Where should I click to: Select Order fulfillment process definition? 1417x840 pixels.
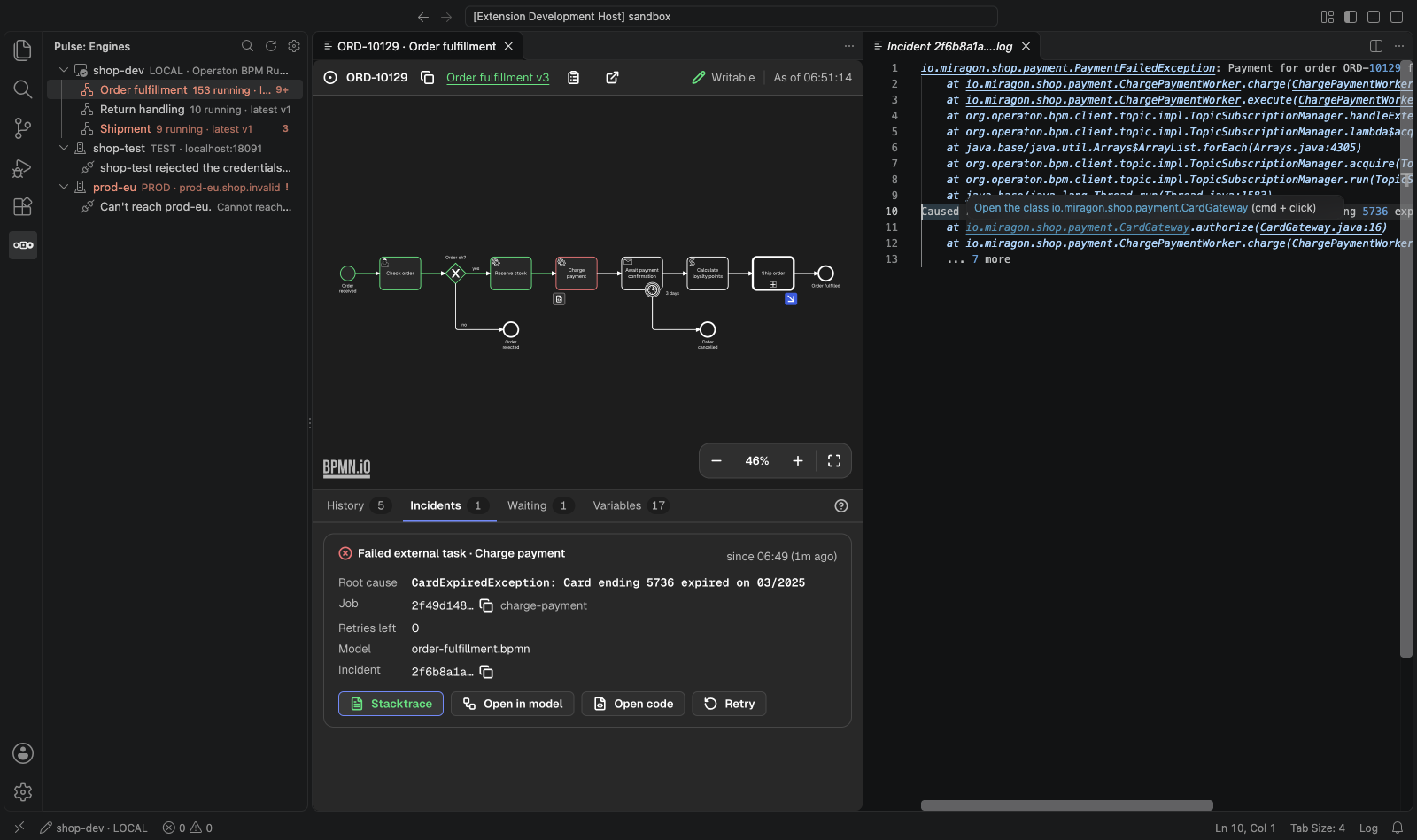tap(174, 89)
